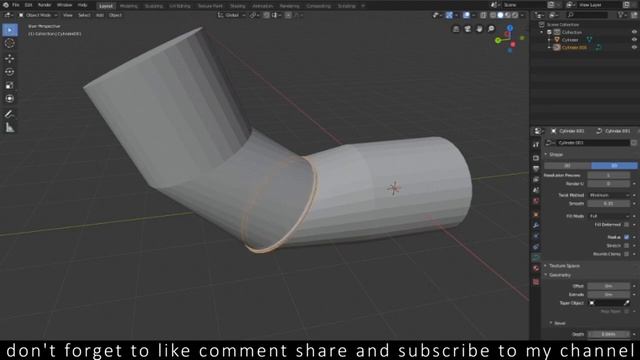Toggle the Bounds Clamp checkbox
Image resolution: width=640 pixels, height=360 pixels.
pos(627,254)
